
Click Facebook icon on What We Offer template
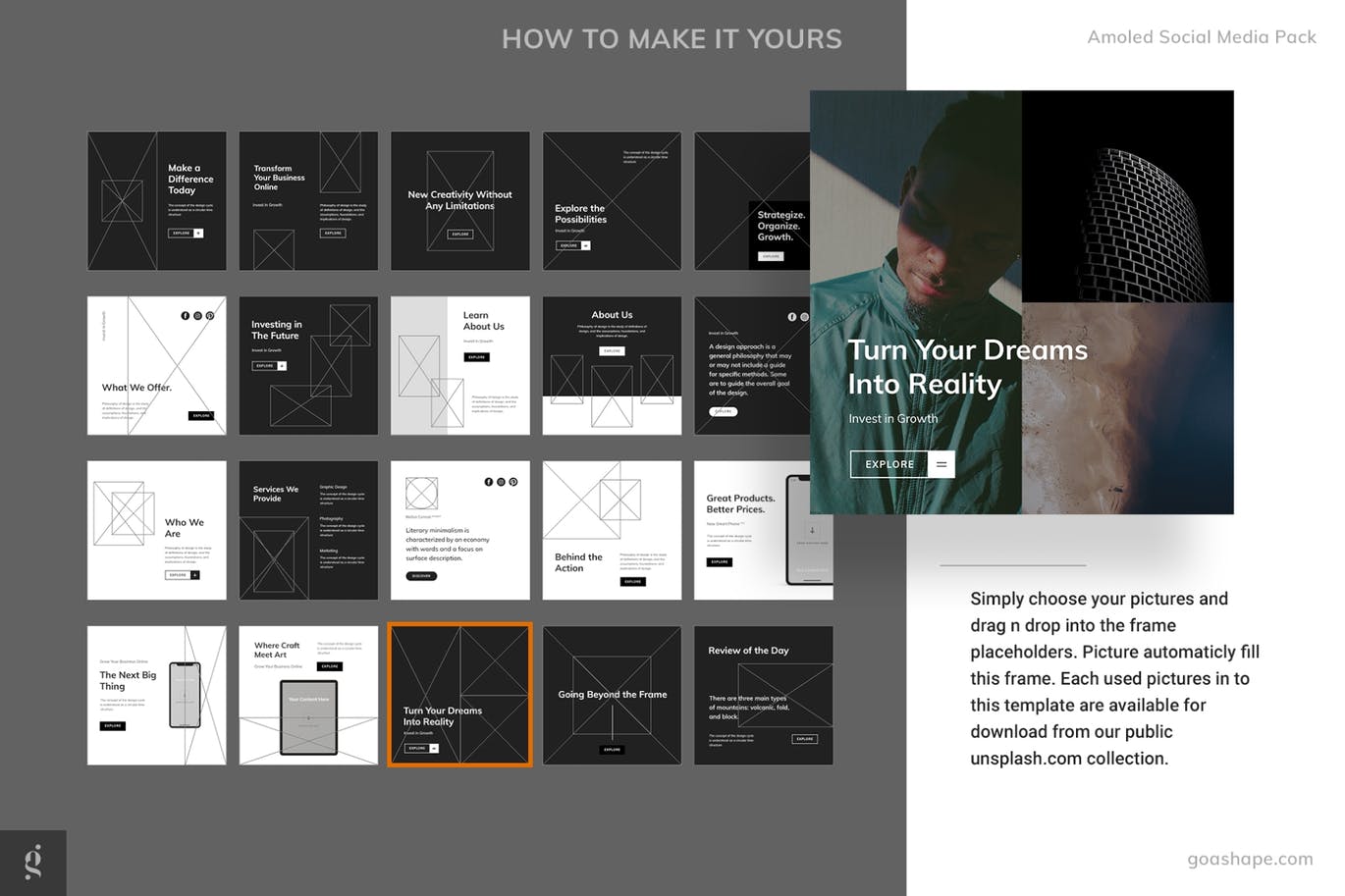click(x=186, y=316)
